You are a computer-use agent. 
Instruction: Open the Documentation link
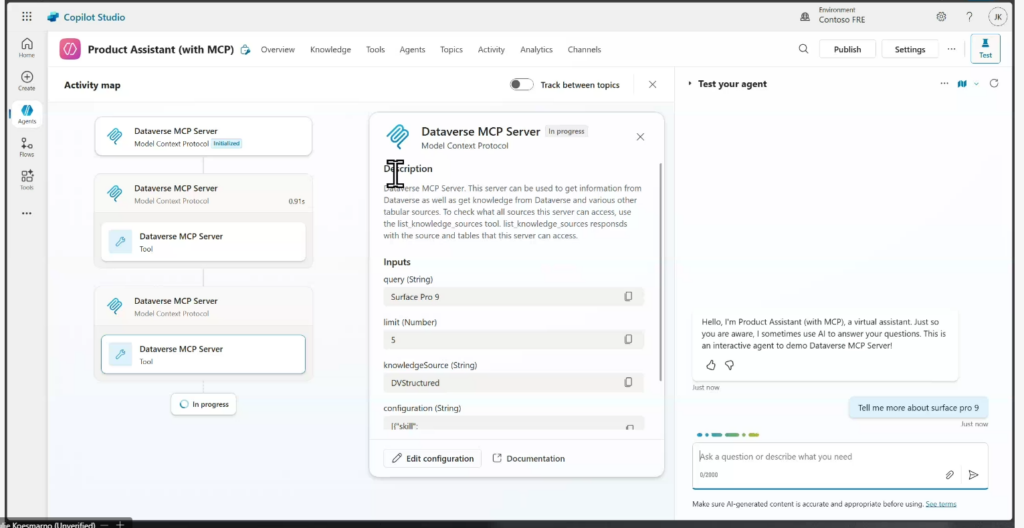pyautogui.click(x=528, y=458)
